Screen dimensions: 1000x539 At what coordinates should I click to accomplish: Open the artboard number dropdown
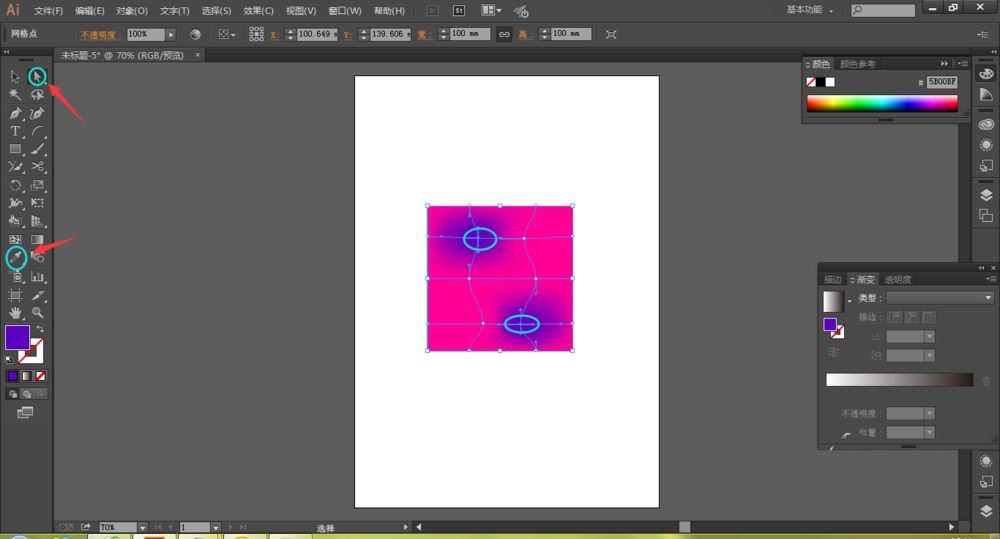[216, 528]
